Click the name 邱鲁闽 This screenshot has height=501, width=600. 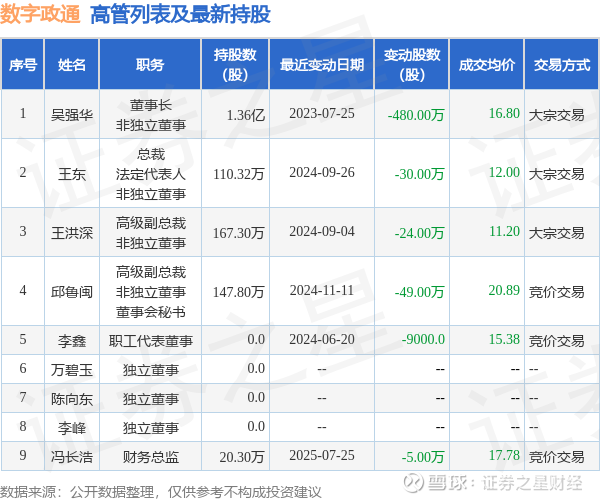(x=72, y=292)
